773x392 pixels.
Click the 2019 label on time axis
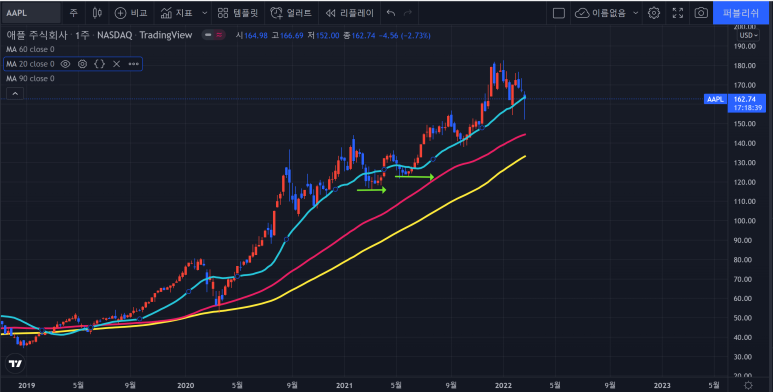coord(26,385)
